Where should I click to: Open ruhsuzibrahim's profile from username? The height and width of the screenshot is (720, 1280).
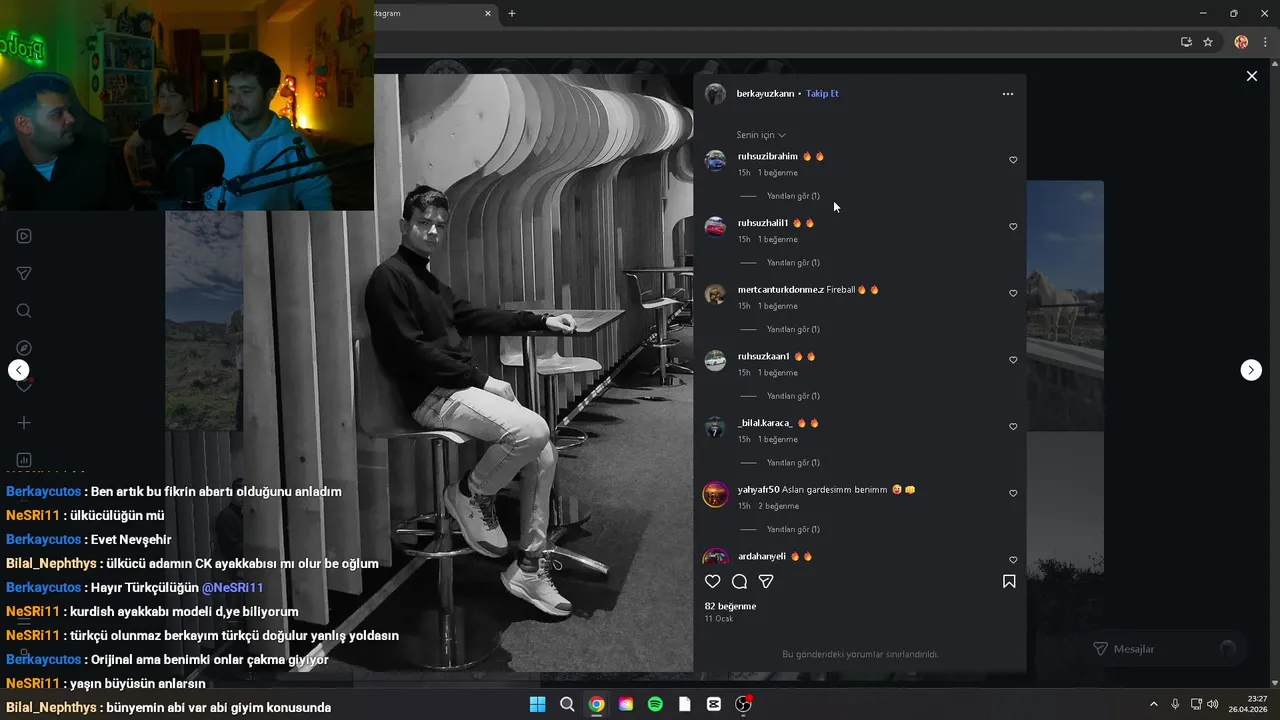click(x=768, y=156)
